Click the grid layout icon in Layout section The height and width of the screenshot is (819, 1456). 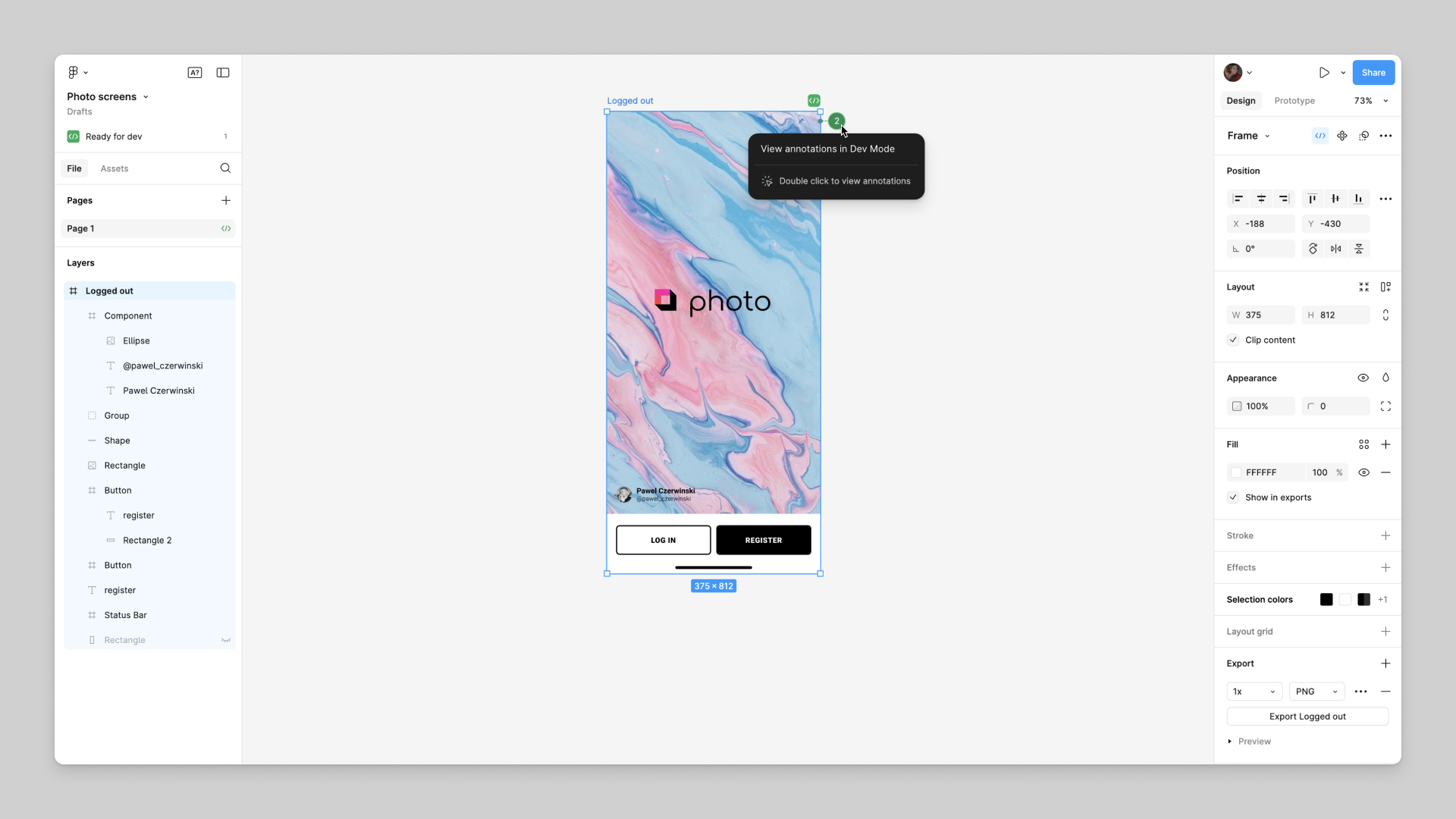point(1363,287)
